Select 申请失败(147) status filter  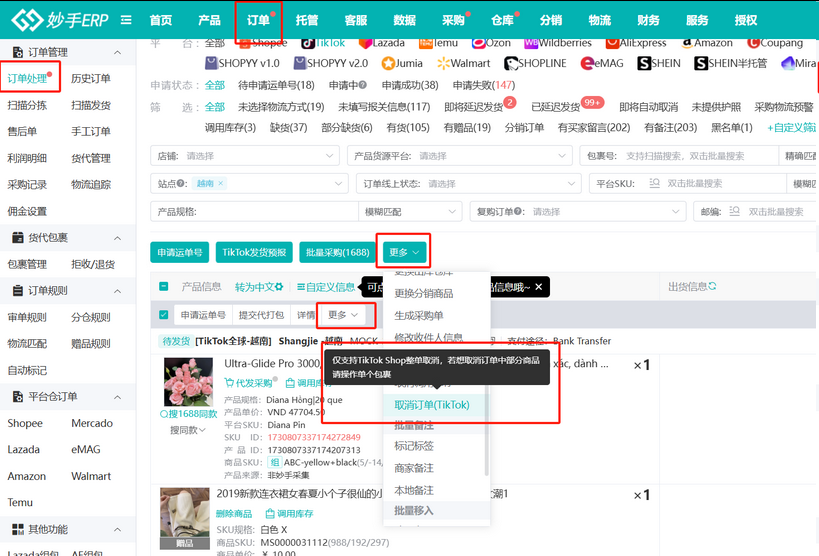pos(484,85)
